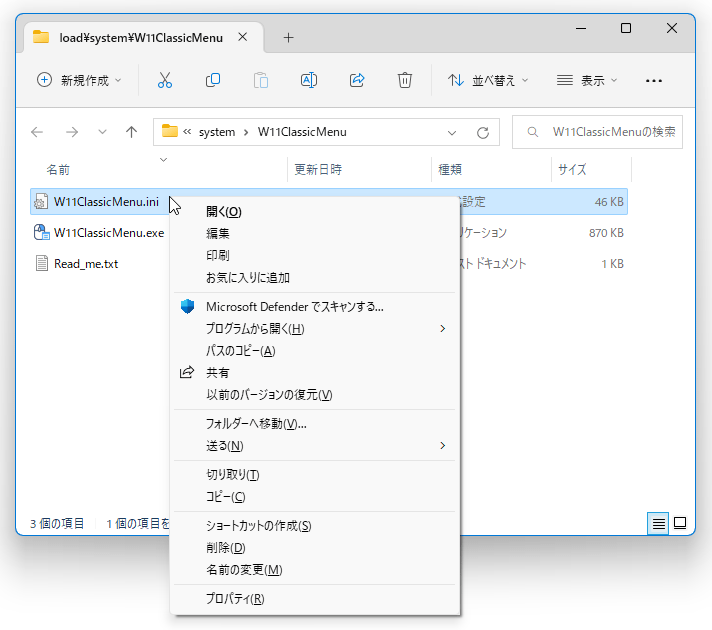Viewport: 712px width, 630px height.
Task: Click the Cut scissors icon in toolbar
Action: (165, 80)
